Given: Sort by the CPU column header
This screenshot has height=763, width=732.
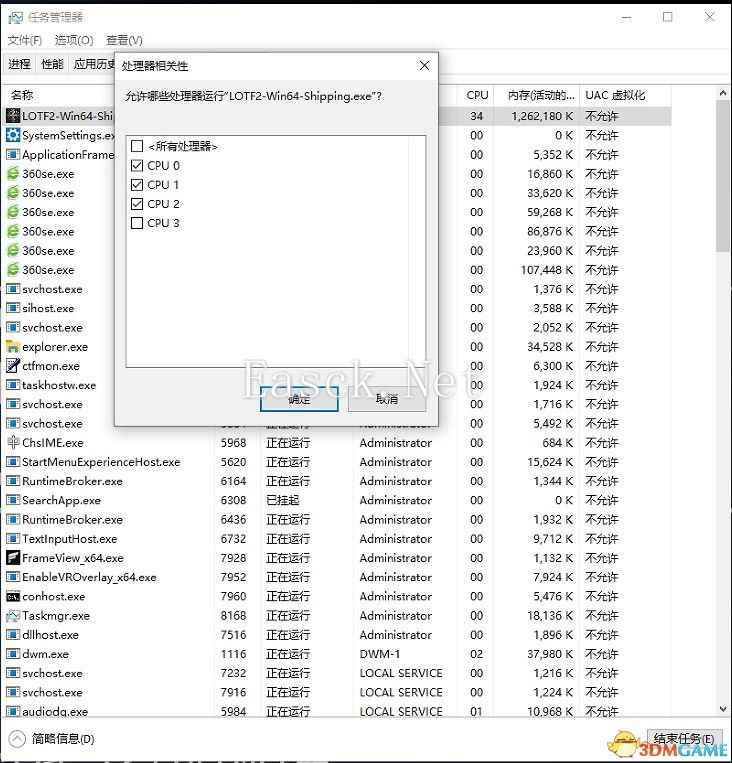Looking at the screenshot, I should click(477, 95).
